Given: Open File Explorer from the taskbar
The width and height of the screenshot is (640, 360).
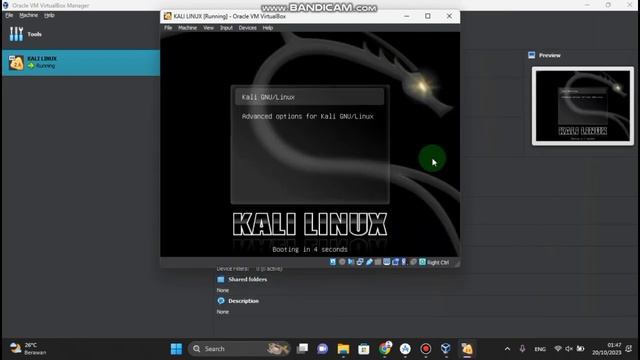Looking at the screenshot, I should point(343,349).
